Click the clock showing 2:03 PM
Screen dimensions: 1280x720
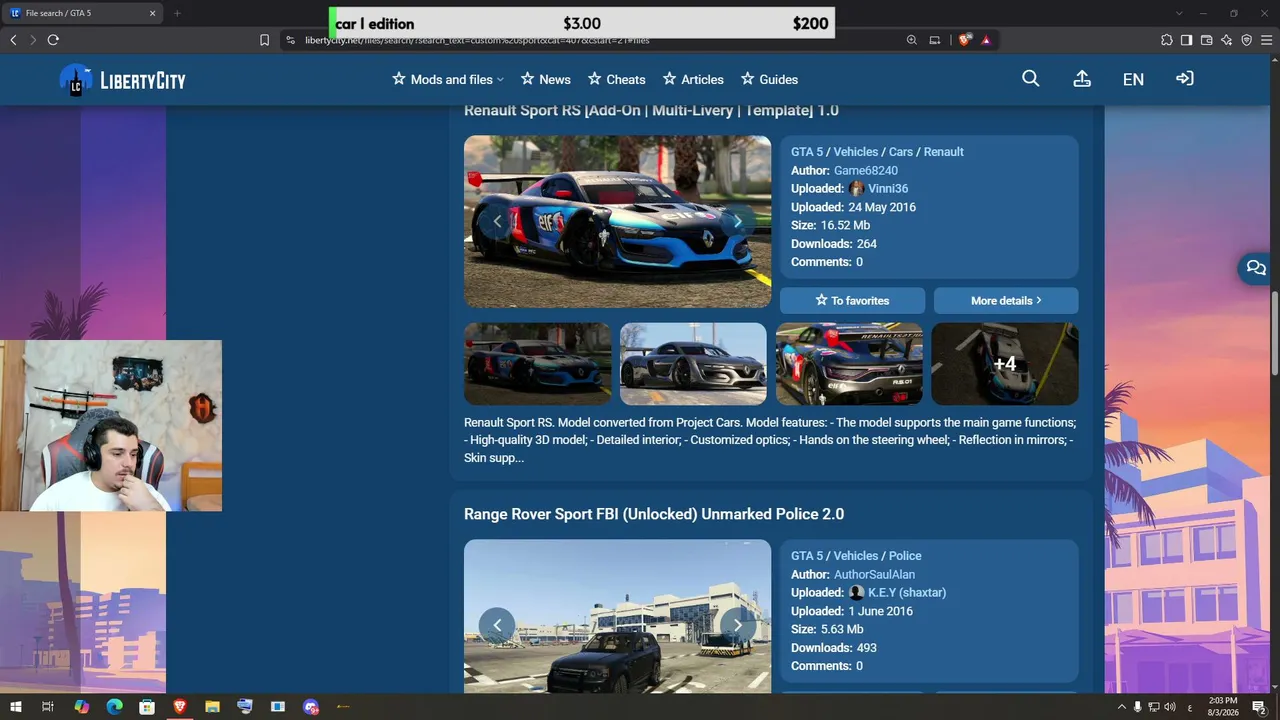pyautogui.click(x=1223, y=701)
